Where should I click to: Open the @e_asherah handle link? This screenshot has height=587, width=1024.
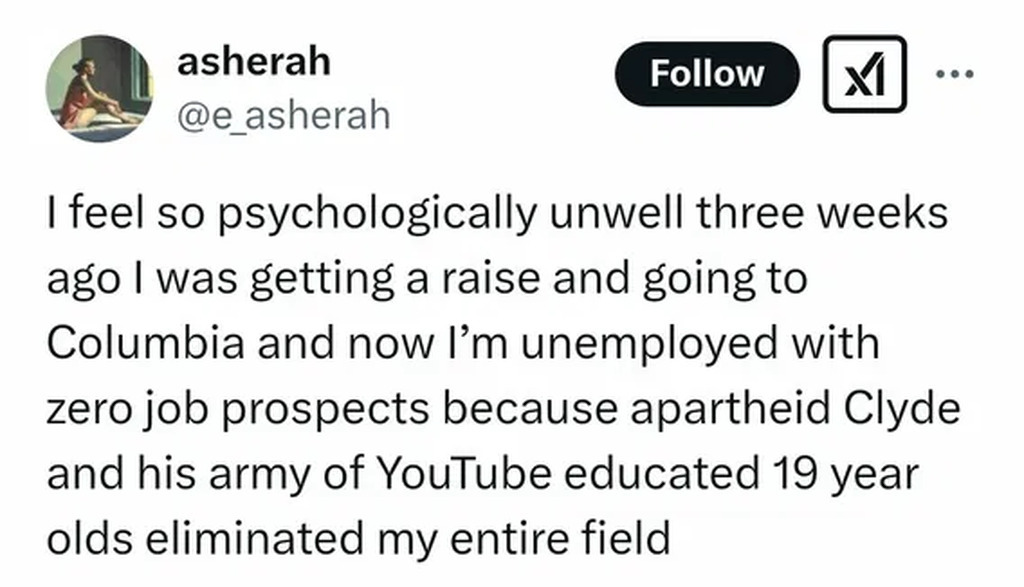point(283,116)
